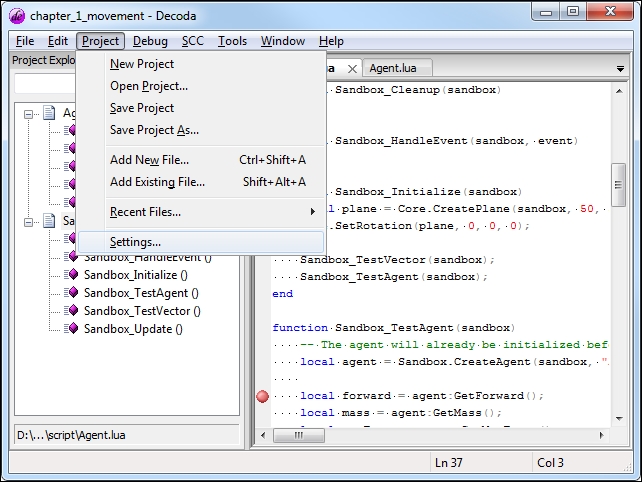The image size is (642, 482).
Task: Click the horizontal scrollbar right arrow in editor
Action: tap(602, 436)
